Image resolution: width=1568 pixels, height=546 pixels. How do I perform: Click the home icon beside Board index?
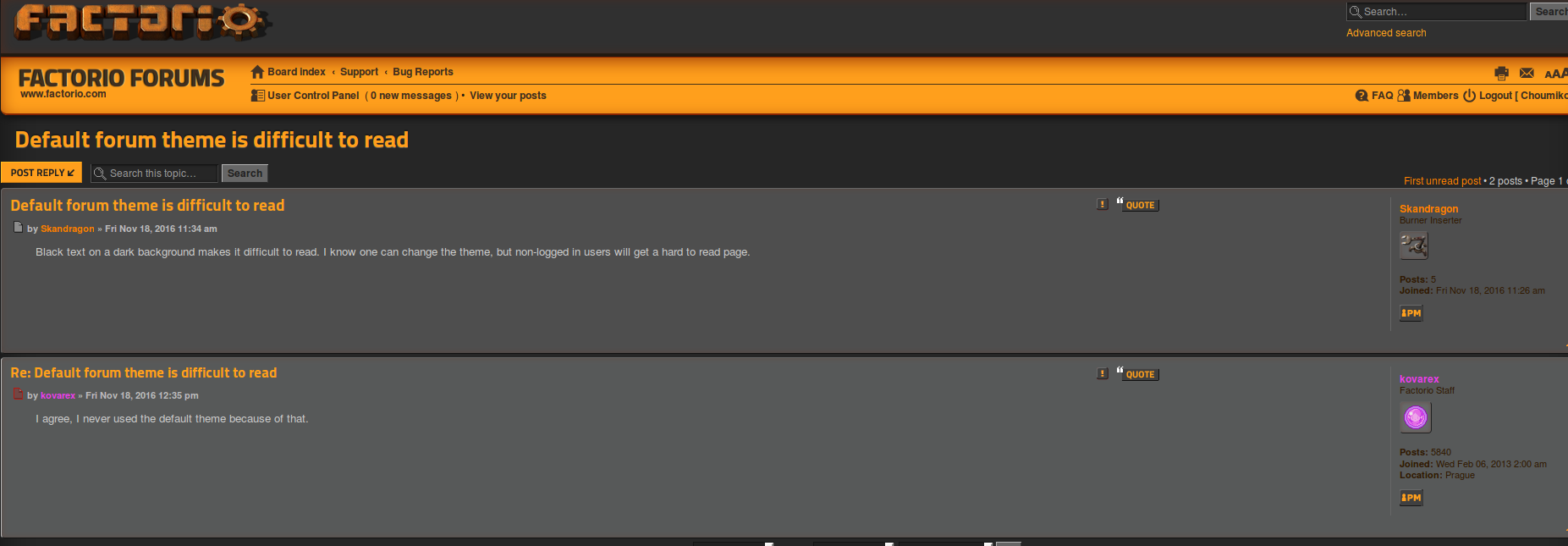(x=257, y=72)
